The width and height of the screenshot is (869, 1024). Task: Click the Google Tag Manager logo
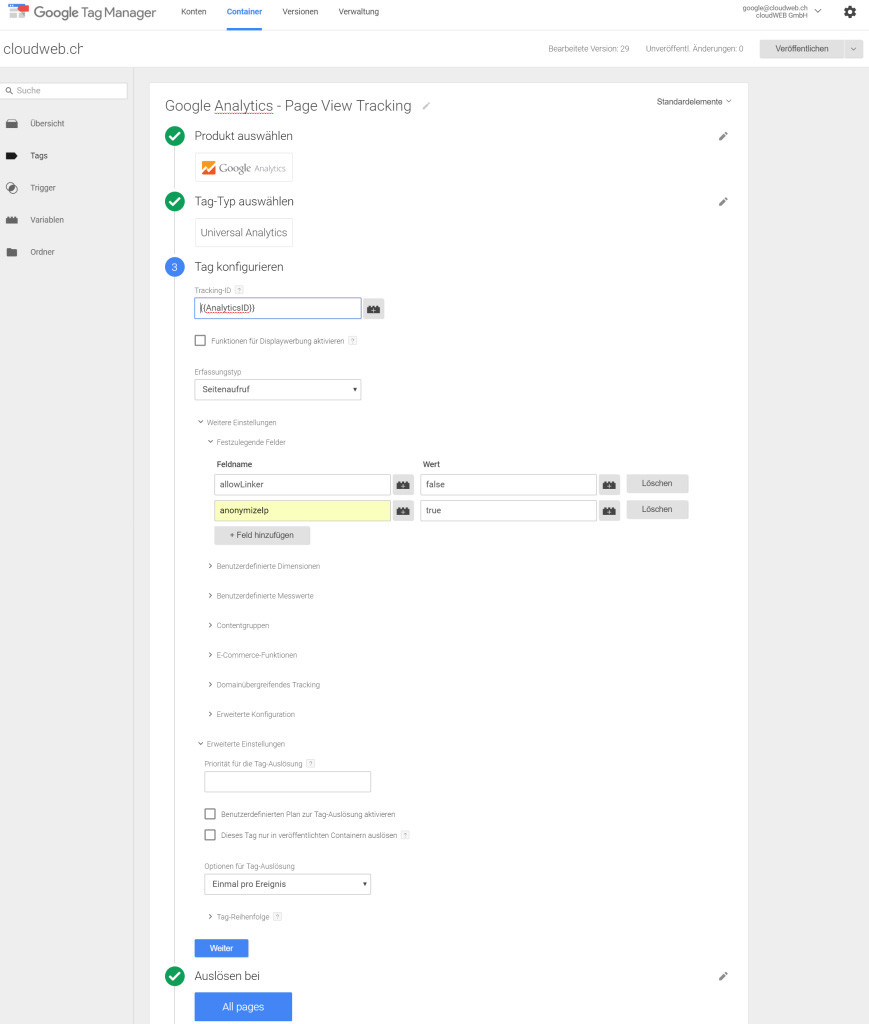point(82,12)
